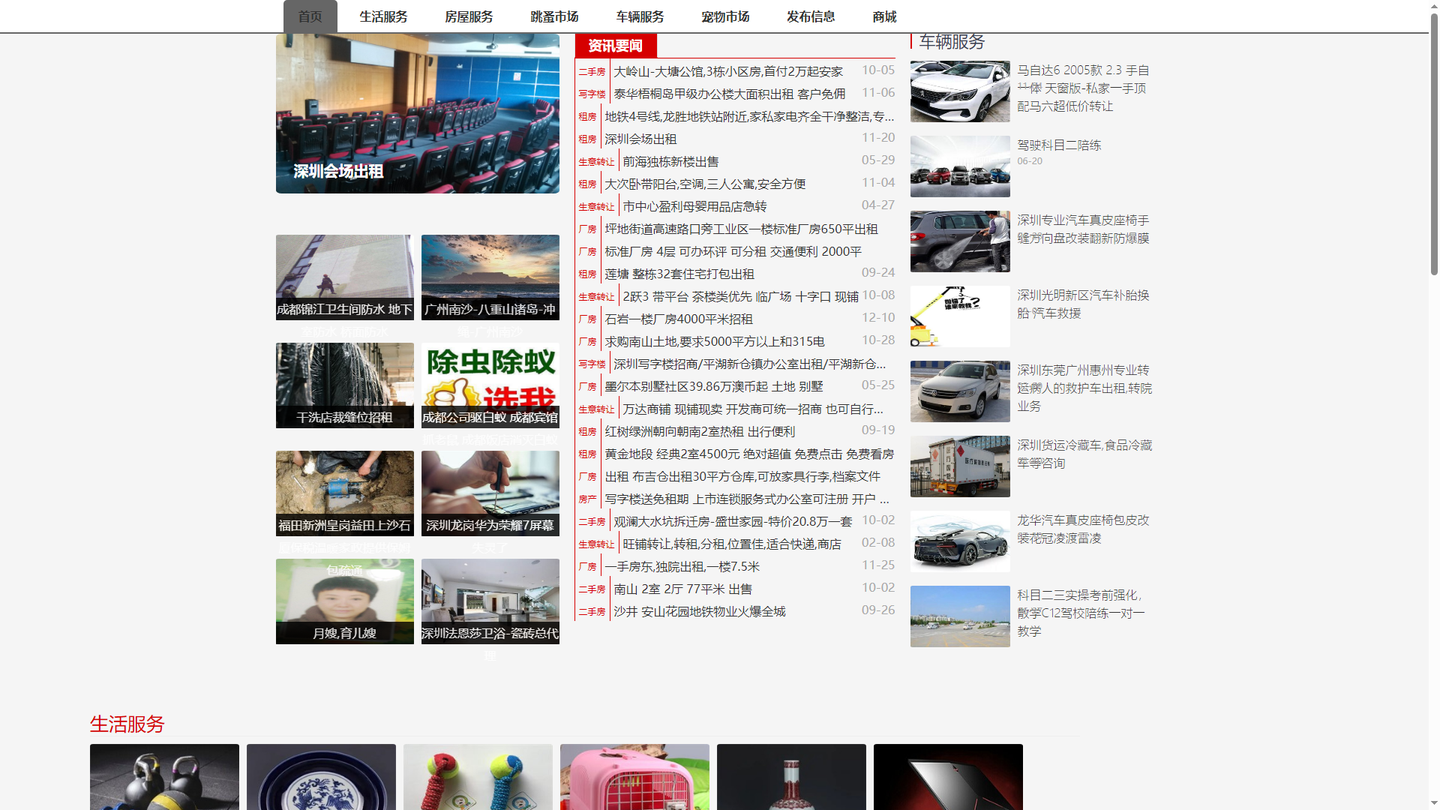Open the 除虫除蚁 pest control thumbnail
This screenshot has width=1440, height=810.
pos(490,385)
